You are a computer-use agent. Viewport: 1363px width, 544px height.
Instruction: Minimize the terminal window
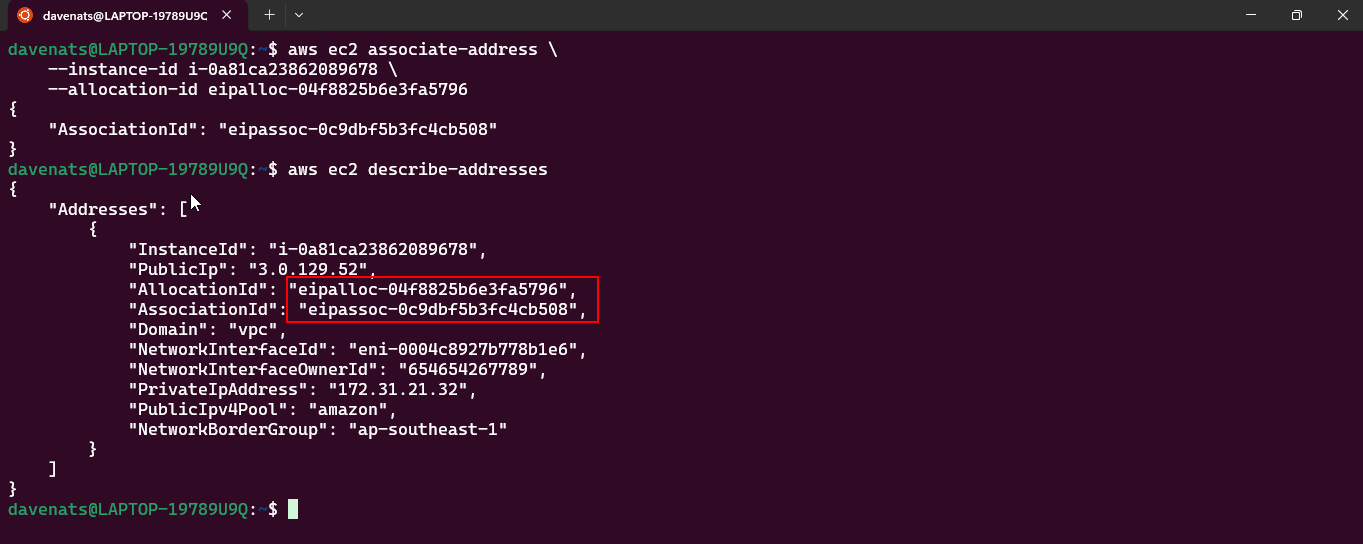click(x=1250, y=15)
